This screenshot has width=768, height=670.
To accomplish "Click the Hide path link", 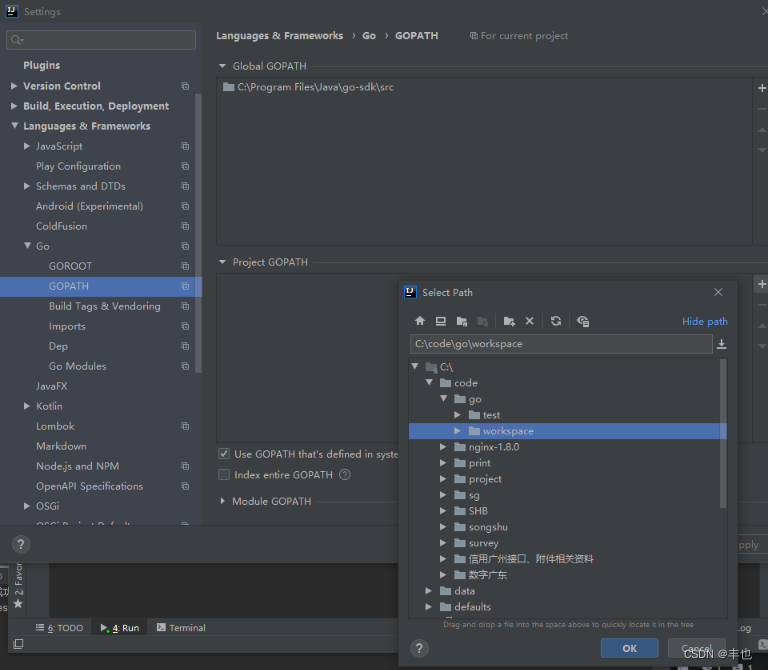I will click(x=704, y=321).
